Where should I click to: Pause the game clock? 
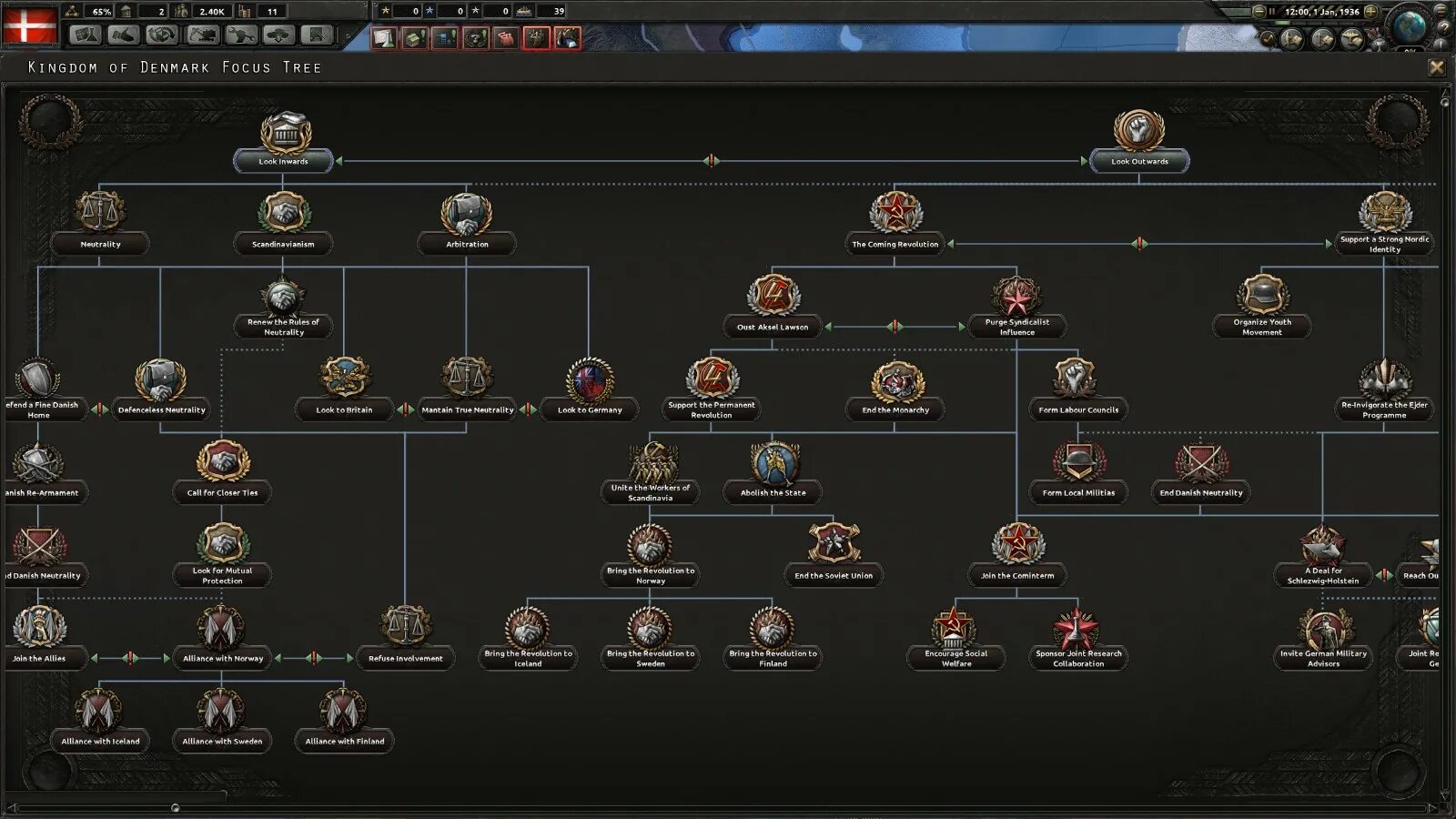click(x=1272, y=12)
